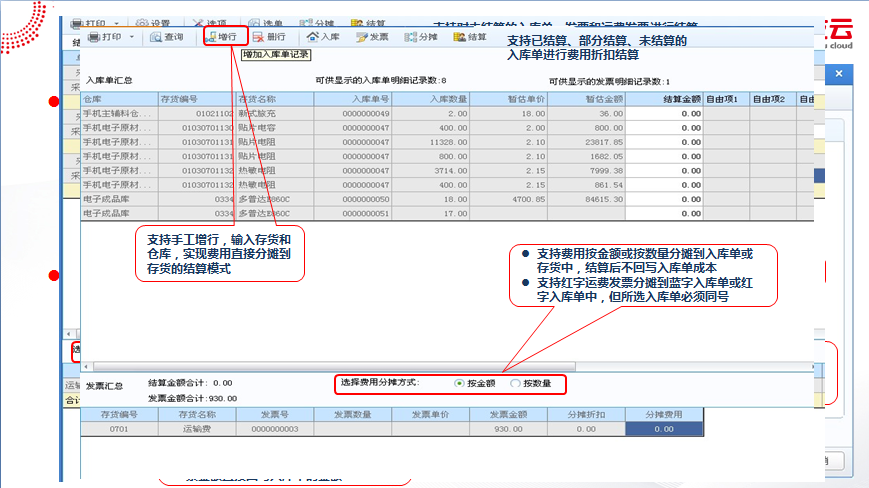Click the 入库 toolbar icon
Image resolution: width=869 pixels, height=488 pixels.
tap(323, 37)
